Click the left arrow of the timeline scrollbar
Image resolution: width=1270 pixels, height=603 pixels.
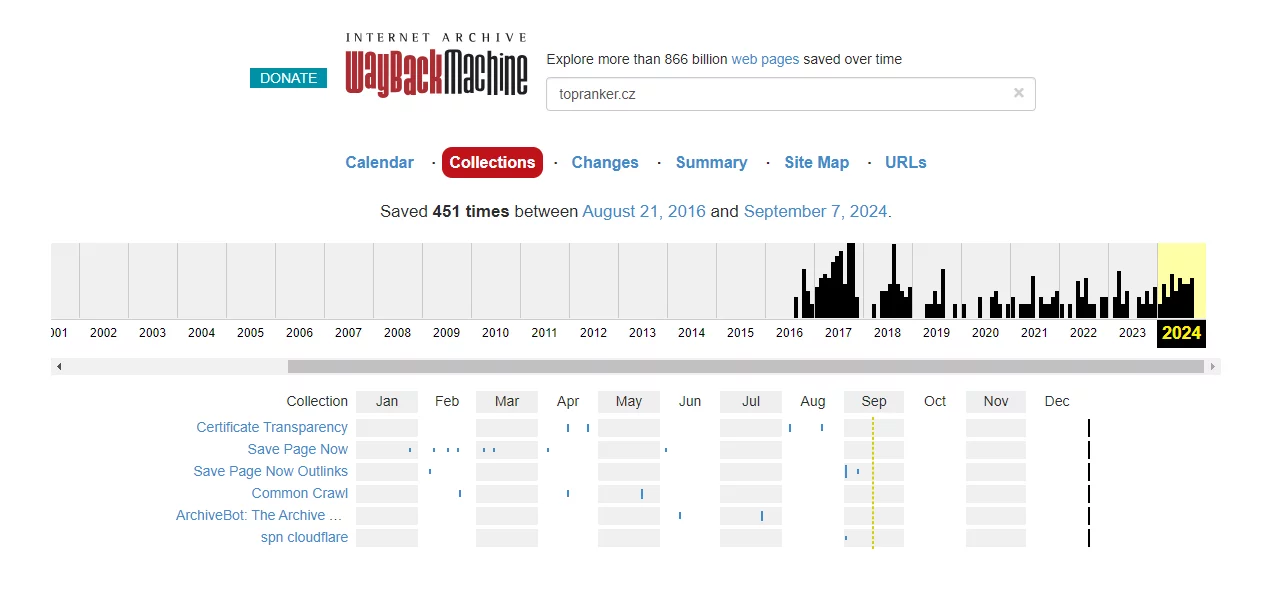[x=59, y=367]
